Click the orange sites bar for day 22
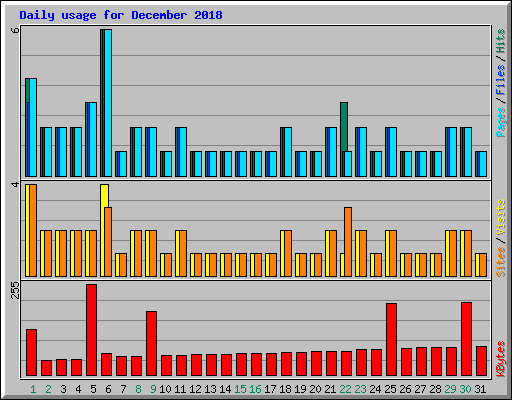This screenshot has height=400, width=512. click(348, 242)
